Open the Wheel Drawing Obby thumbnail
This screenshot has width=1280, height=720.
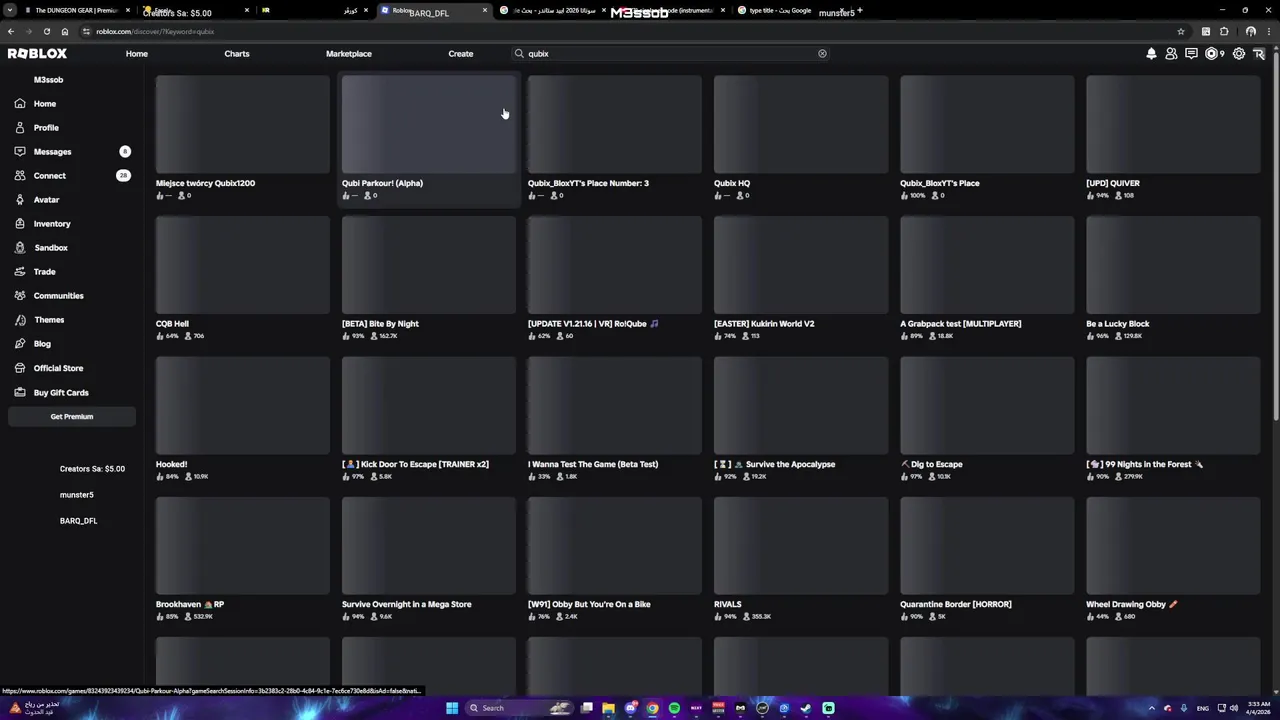tap(1173, 546)
